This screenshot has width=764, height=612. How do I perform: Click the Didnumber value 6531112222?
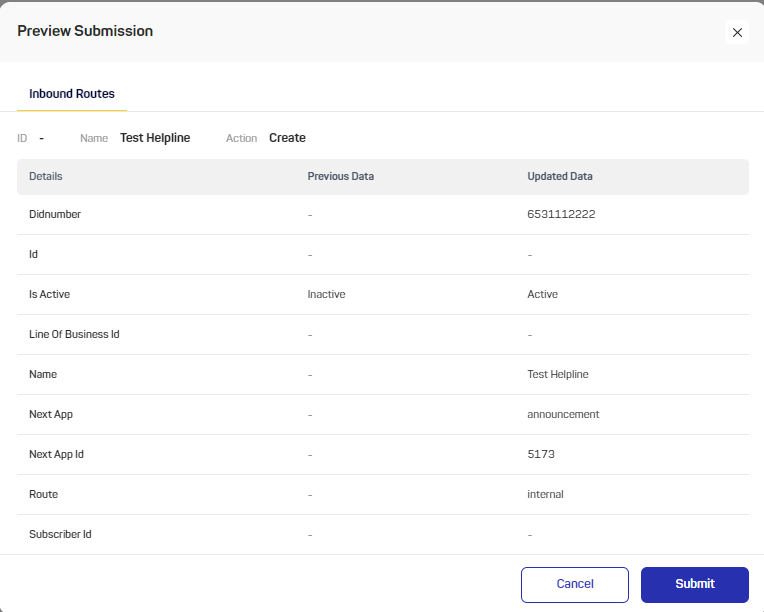pyautogui.click(x=561, y=214)
